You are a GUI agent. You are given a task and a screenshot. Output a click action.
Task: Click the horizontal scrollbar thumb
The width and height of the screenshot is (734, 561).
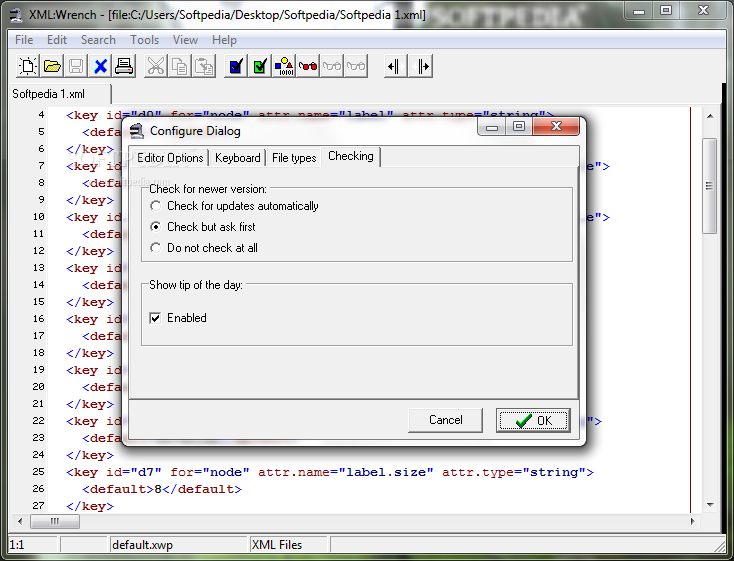tap(55, 521)
